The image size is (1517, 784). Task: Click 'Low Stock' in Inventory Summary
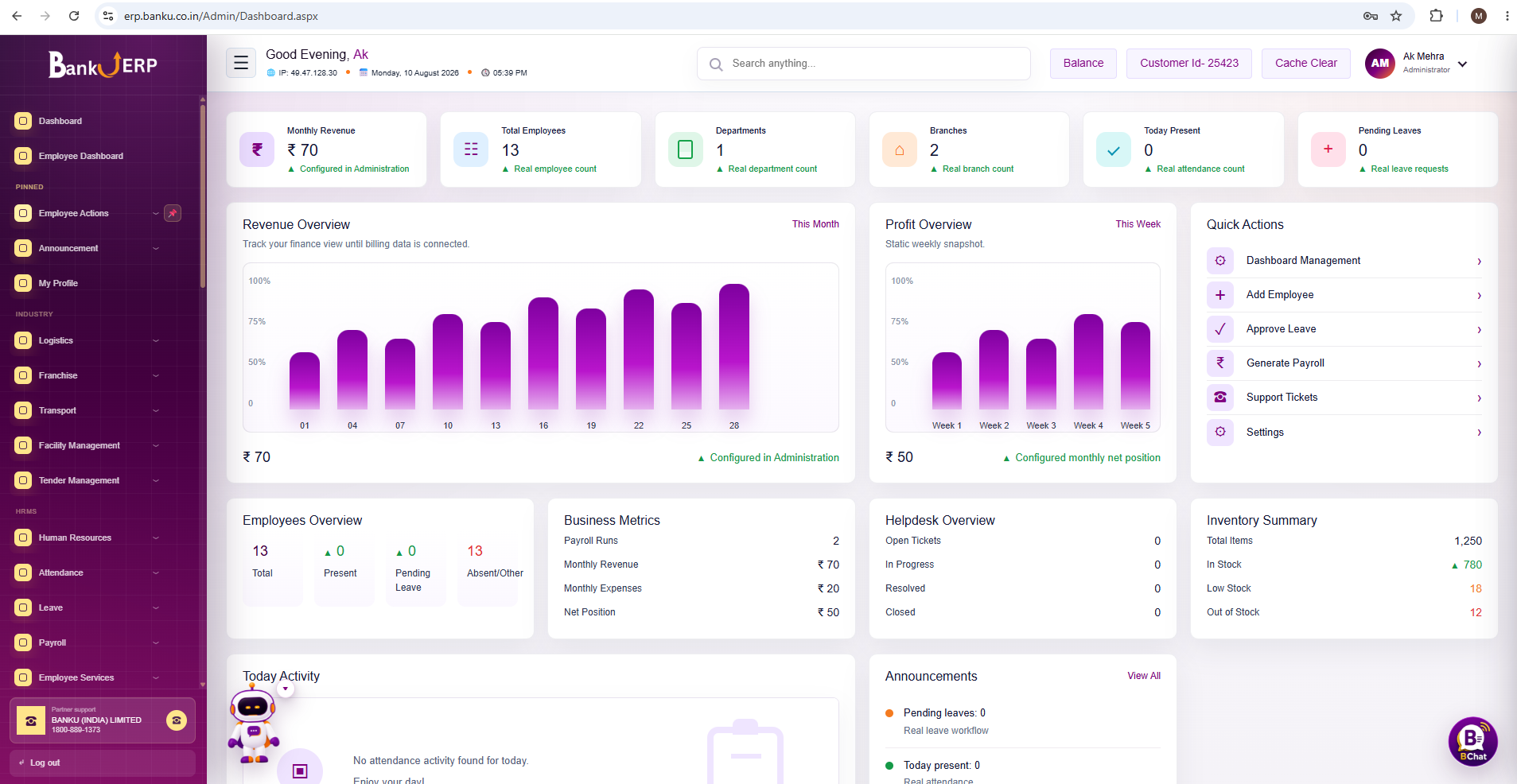point(1228,588)
